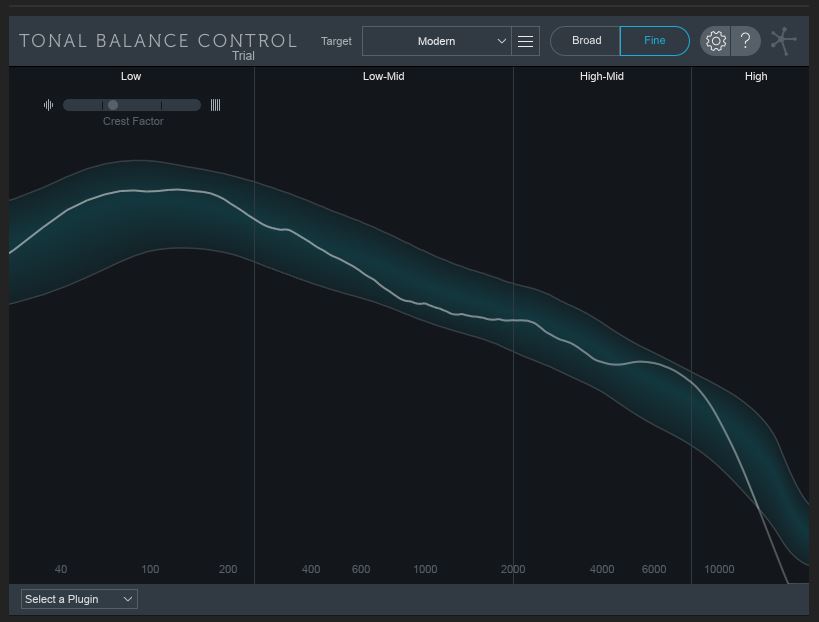
Task: Click the 600 Hz frequency label
Action: click(361, 569)
